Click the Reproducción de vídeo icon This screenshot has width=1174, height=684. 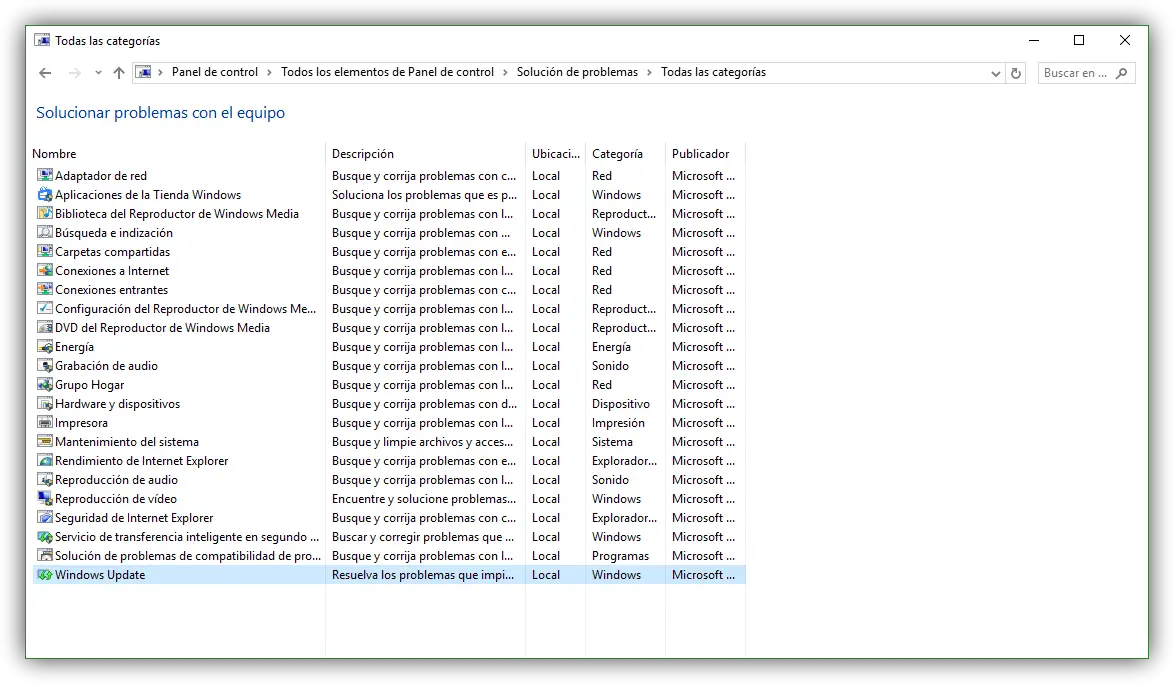pos(45,498)
